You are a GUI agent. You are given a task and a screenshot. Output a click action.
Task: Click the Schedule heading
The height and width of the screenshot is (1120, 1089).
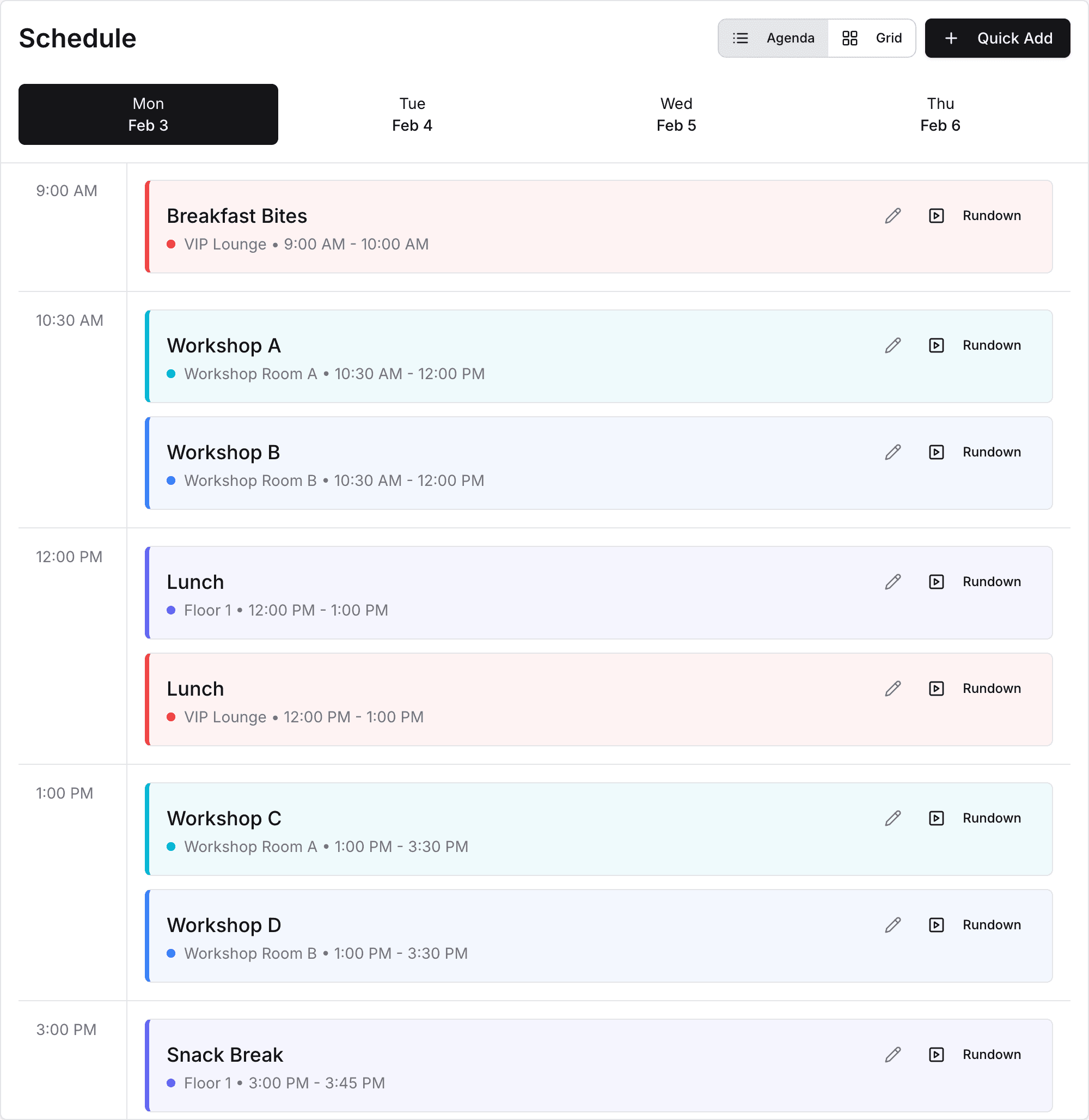78,38
